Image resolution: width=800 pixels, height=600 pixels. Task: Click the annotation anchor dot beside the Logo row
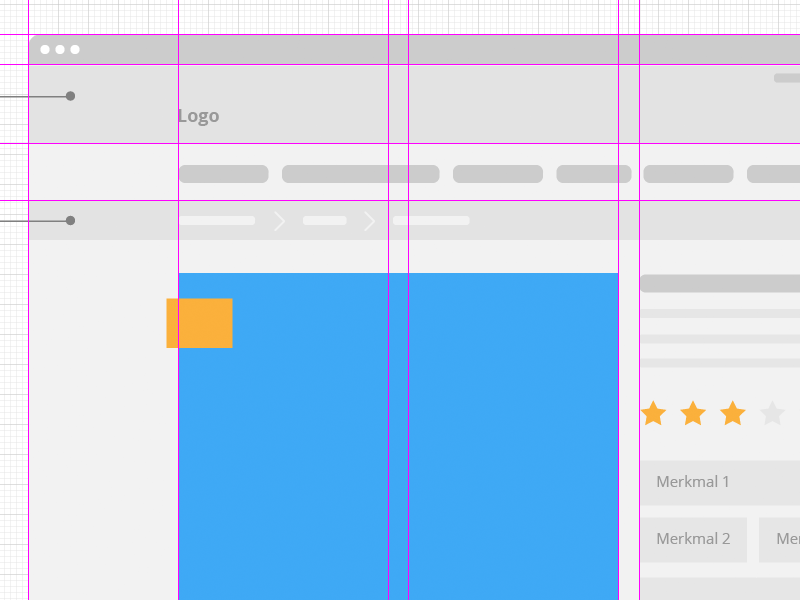(71, 97)
